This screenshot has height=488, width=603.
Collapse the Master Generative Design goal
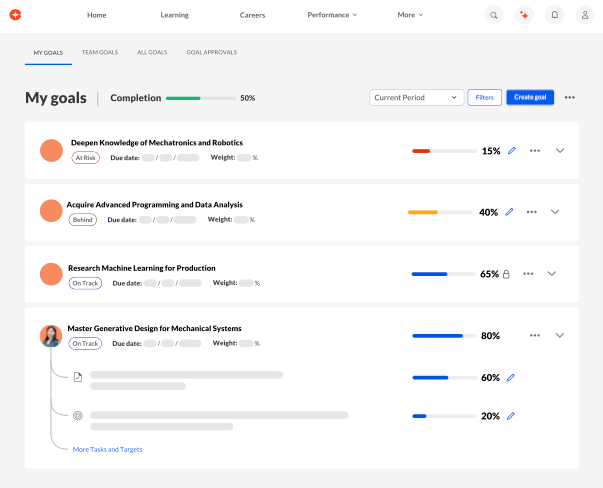coord(560,336)
